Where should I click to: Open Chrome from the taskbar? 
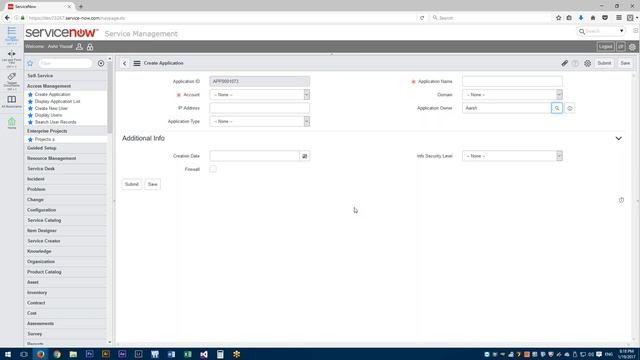point(57,354)
